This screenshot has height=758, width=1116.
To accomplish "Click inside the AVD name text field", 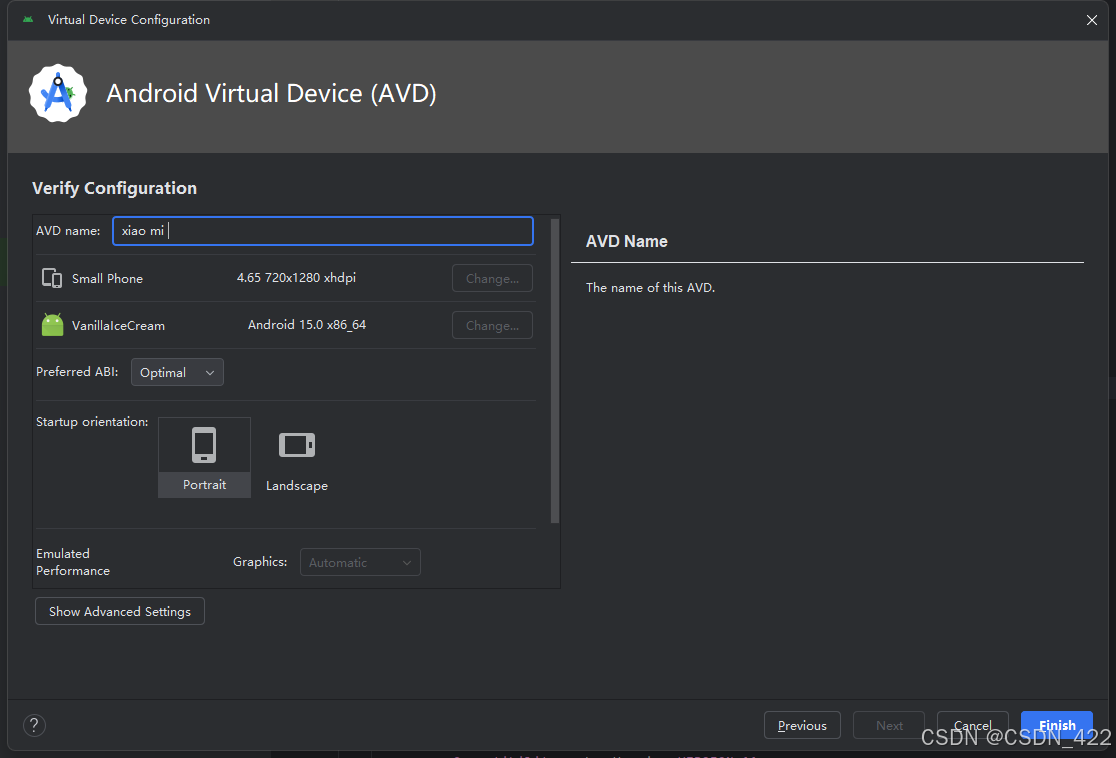I will (x=322, y=230).
